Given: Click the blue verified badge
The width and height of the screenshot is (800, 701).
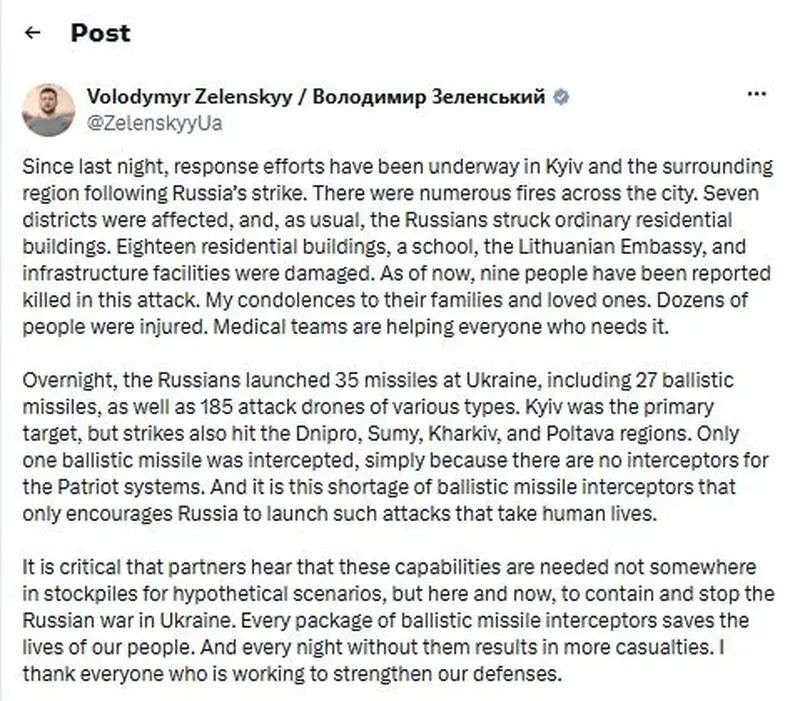Looking at the screenshot, I should [561, 96].
